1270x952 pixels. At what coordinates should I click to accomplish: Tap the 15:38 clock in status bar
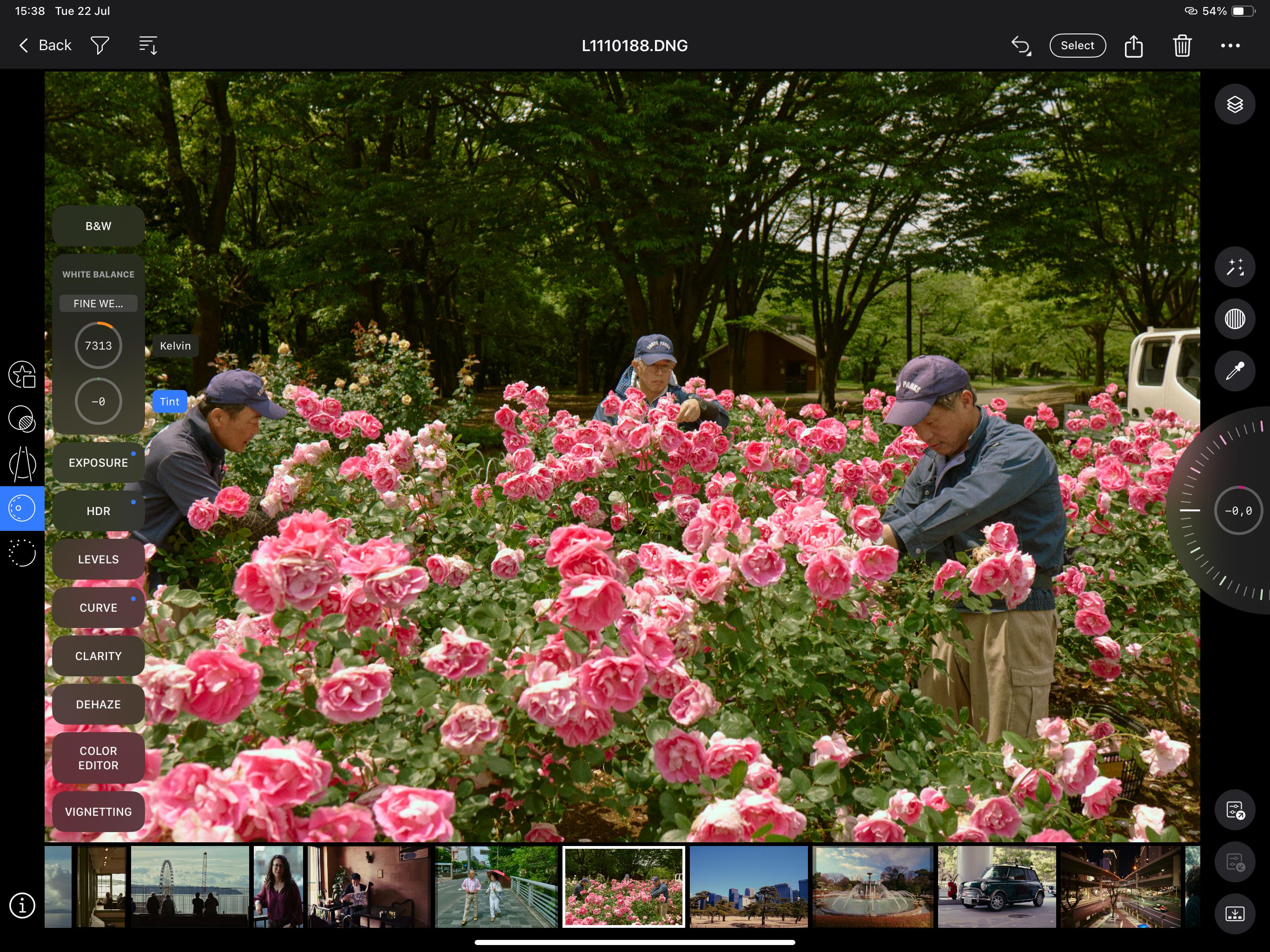click(x=30, y=11)
